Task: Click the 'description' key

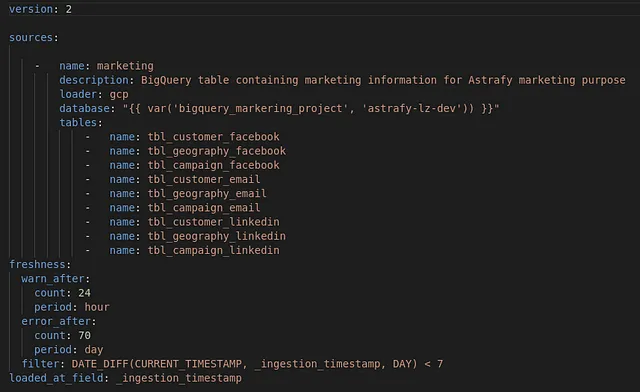Action: coord(94,80)
